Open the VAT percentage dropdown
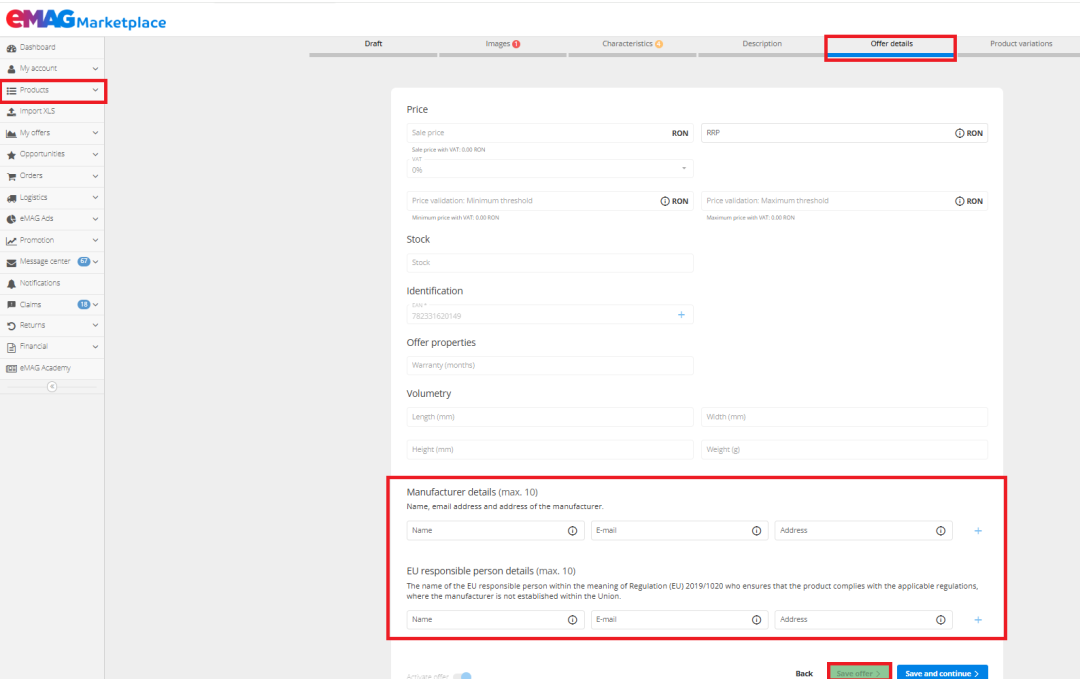The image size is (1080, 679). click(x=550, y=168)
